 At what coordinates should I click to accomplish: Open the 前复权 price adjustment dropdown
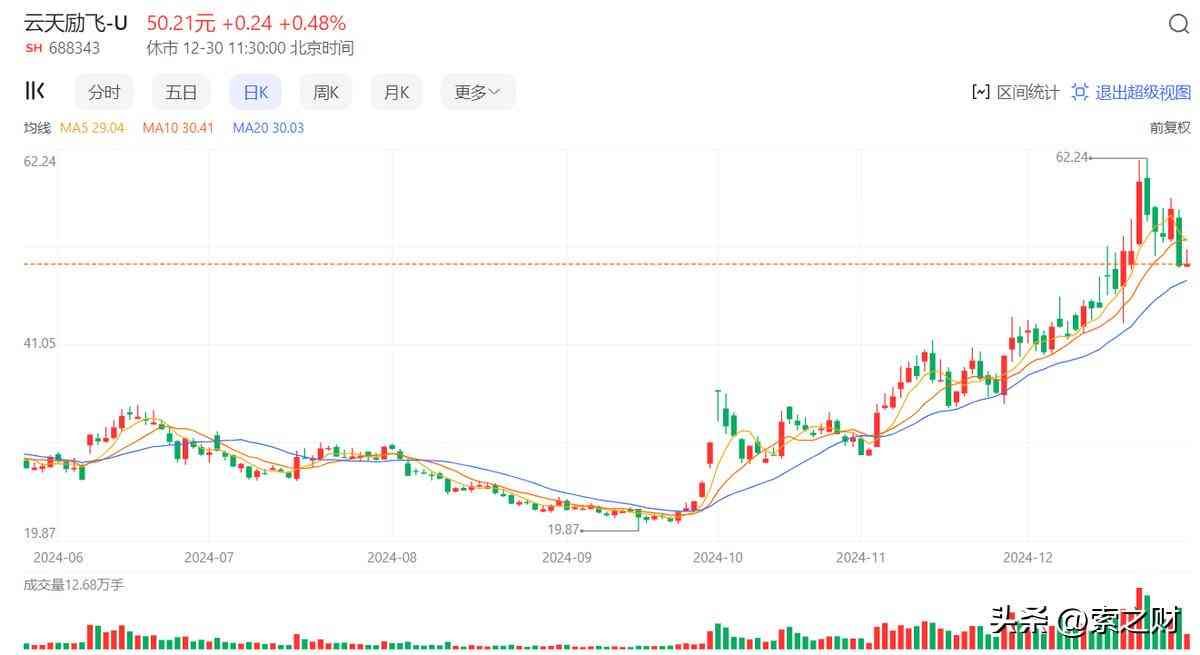pos(1170,128)
